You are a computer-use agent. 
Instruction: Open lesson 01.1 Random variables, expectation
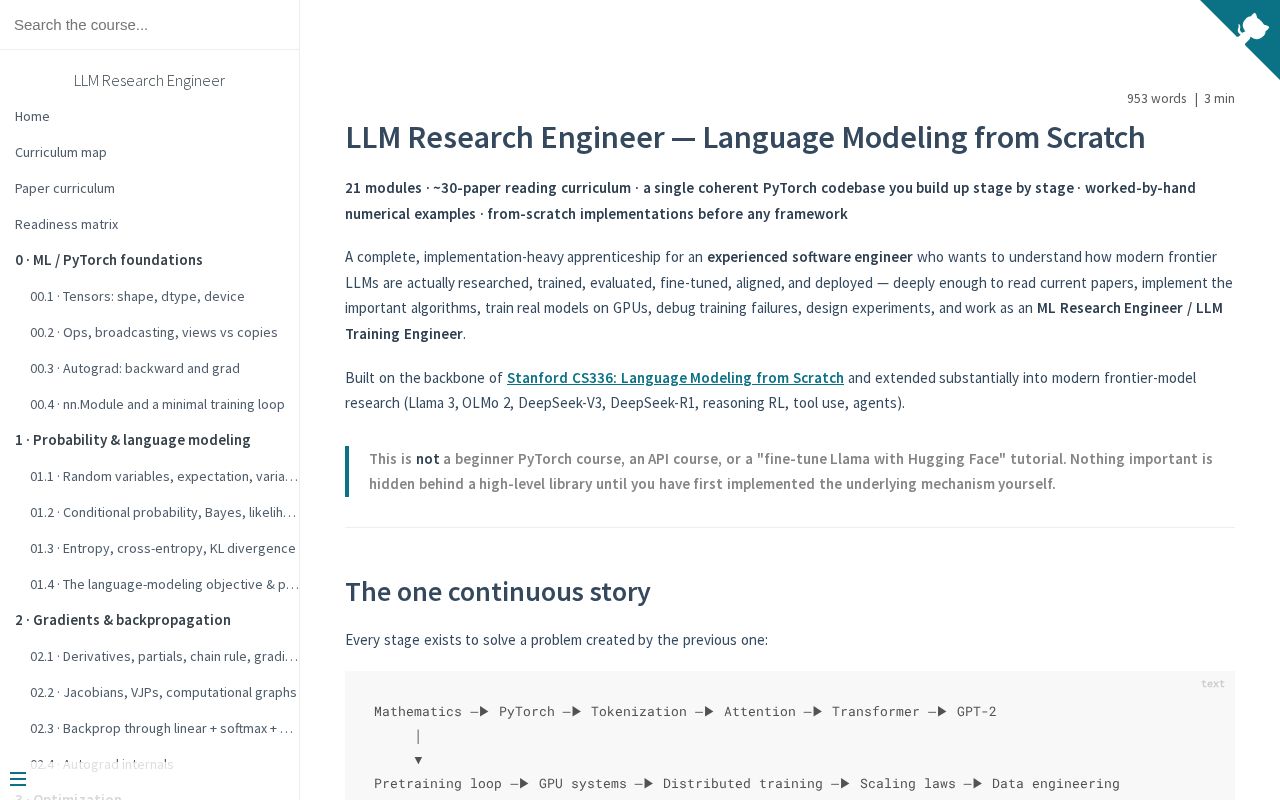tap(164, 476)
